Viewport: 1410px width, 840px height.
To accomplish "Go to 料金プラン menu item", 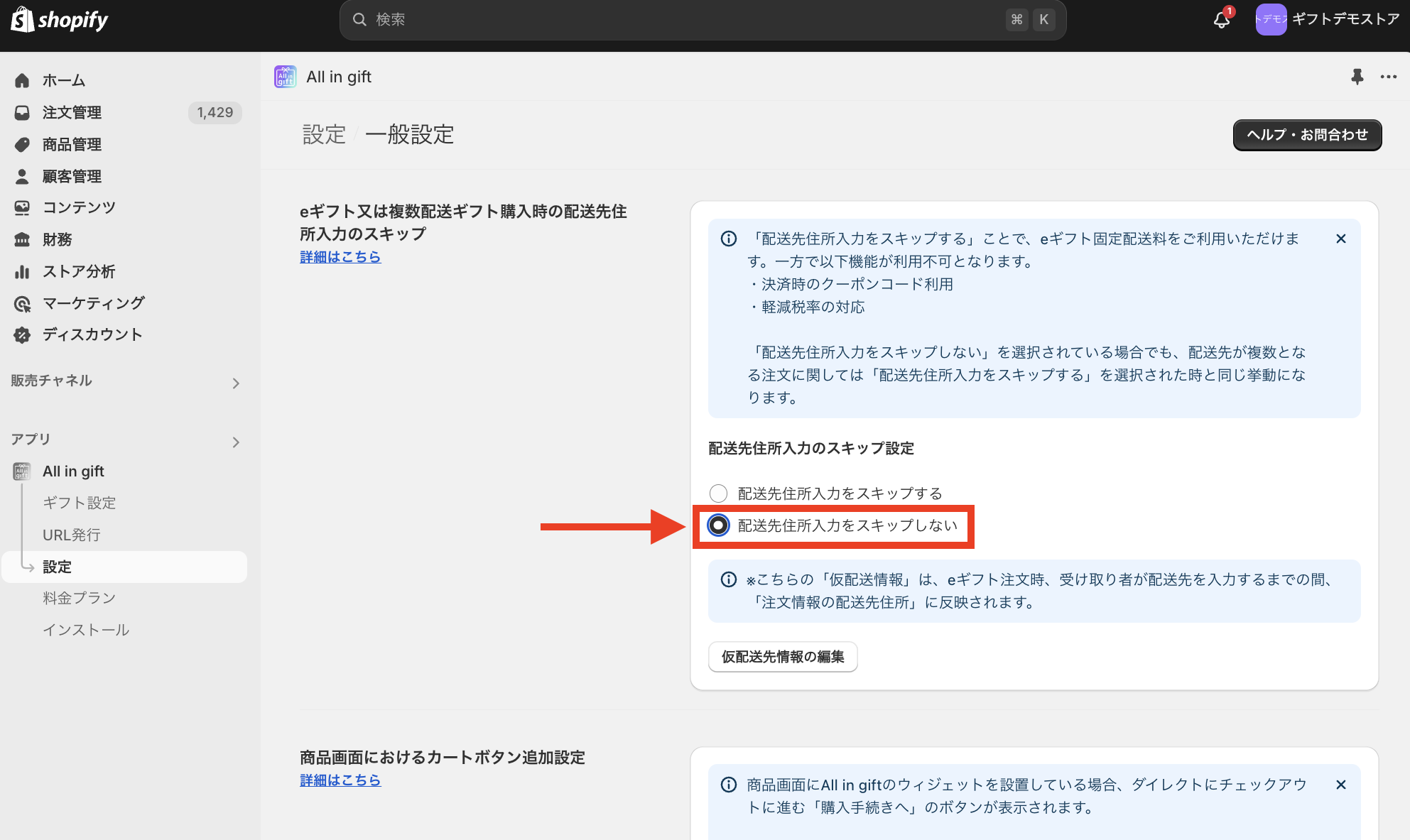I will click(x=79, y=598).
